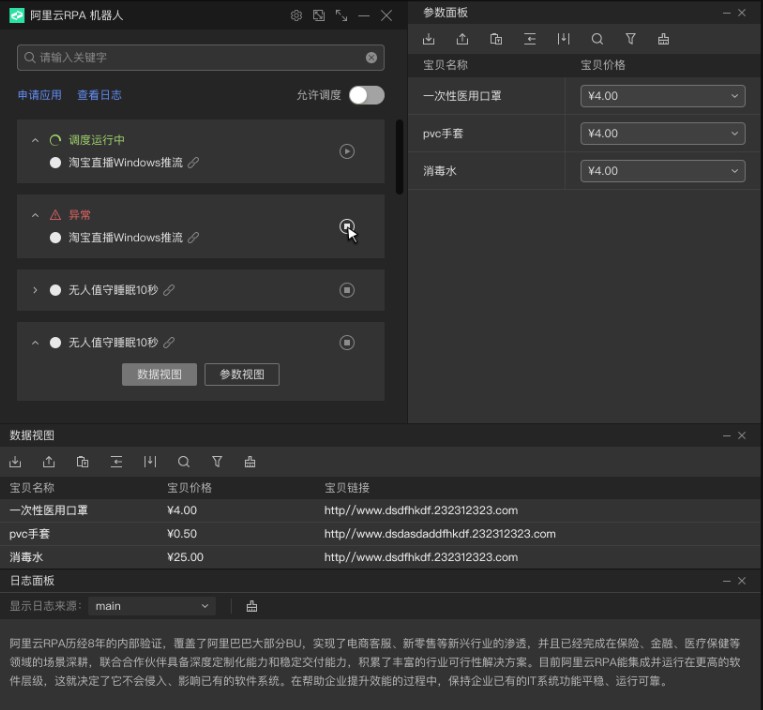Toggle the 允许调度 switch
The height and width of the screenshot is (710, 763).
pos(366,95)
